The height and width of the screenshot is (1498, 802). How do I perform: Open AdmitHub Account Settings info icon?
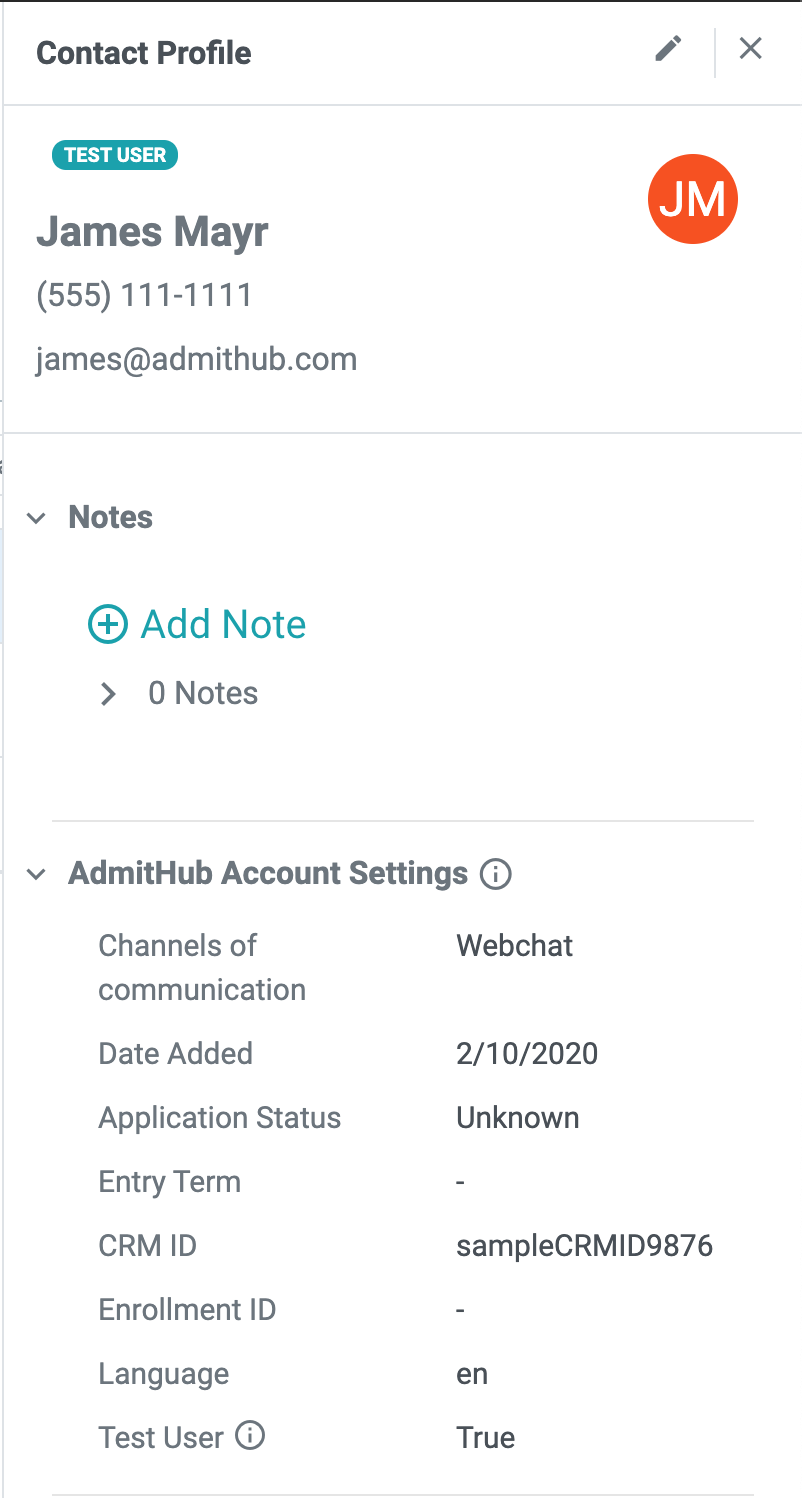click(496, 874)
